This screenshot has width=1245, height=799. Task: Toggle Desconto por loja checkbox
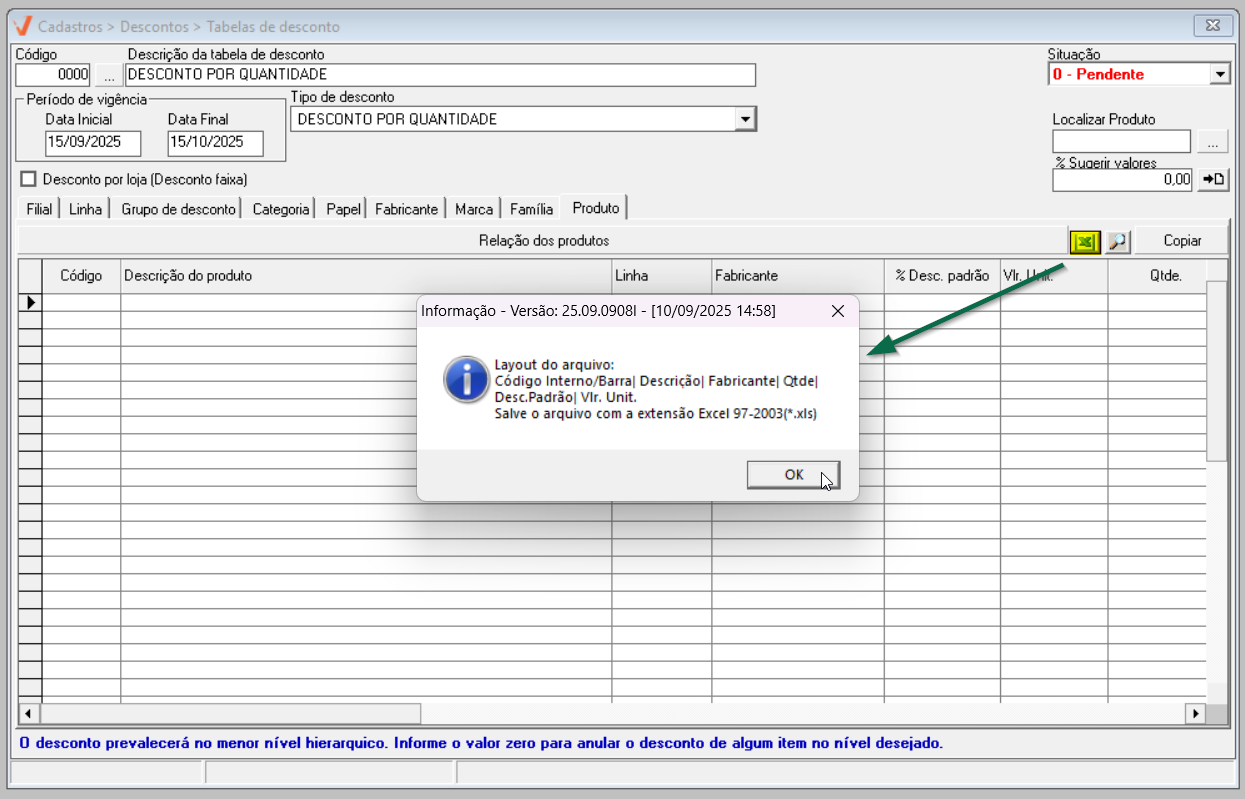click(29, 179)
